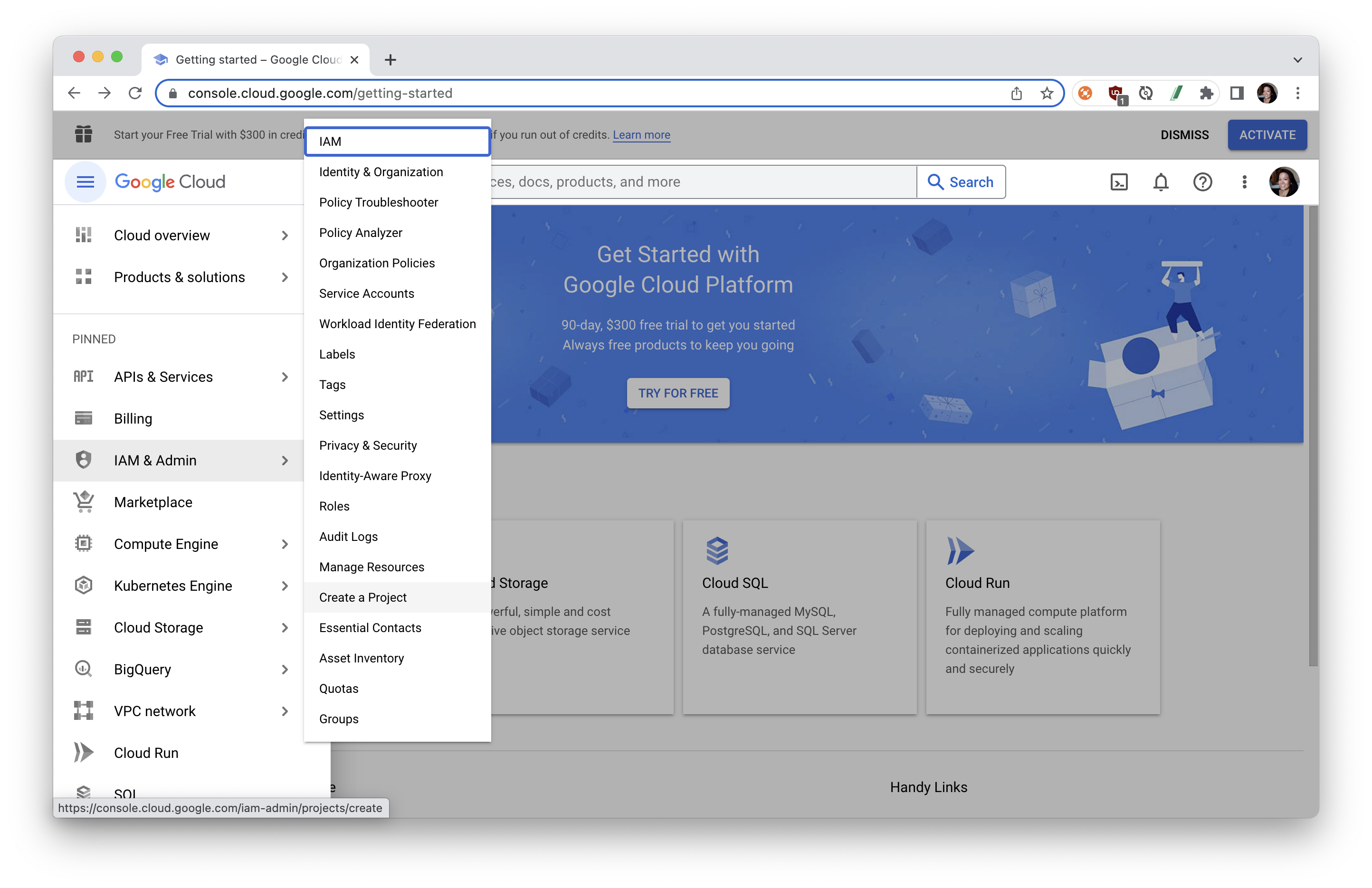This screenshot has width=1372, height=888.
Task: Click the Cloud Run sidebar icon
Action: tap(84, 753)
